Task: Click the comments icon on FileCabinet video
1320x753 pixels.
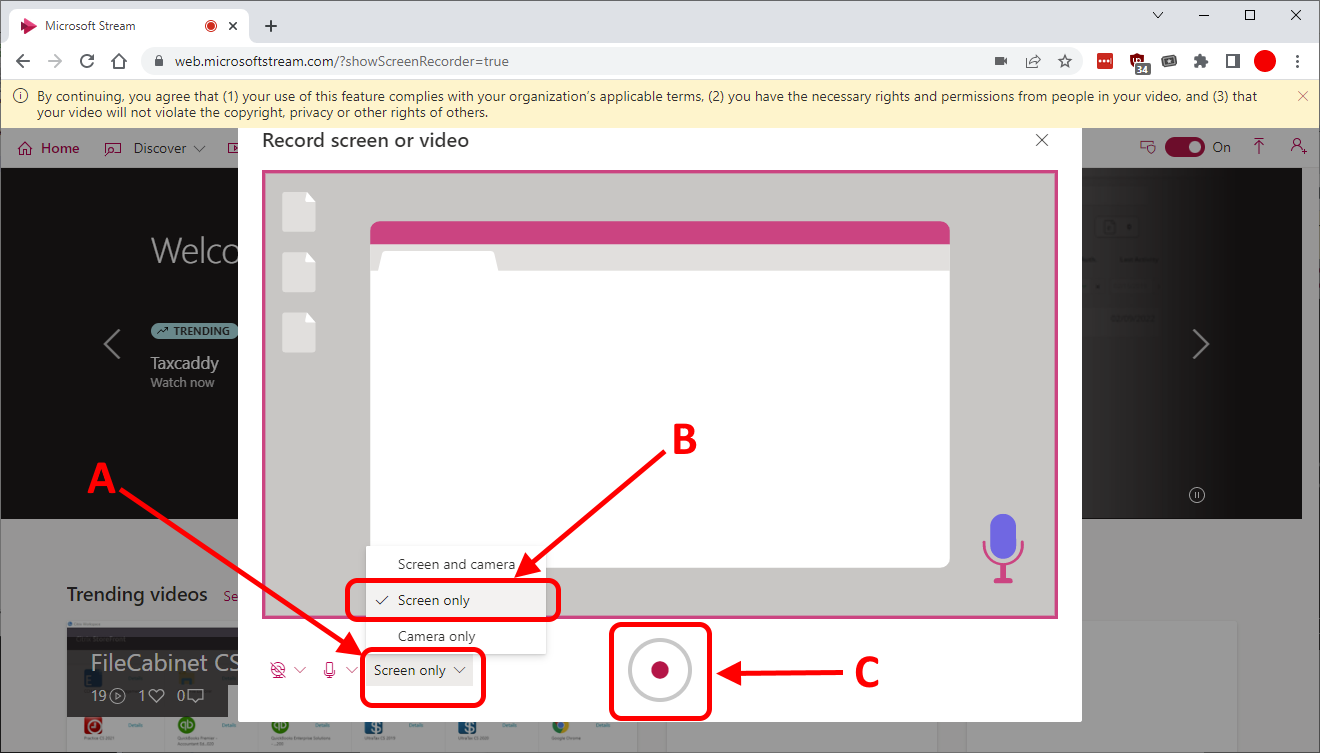Action: 196,696
